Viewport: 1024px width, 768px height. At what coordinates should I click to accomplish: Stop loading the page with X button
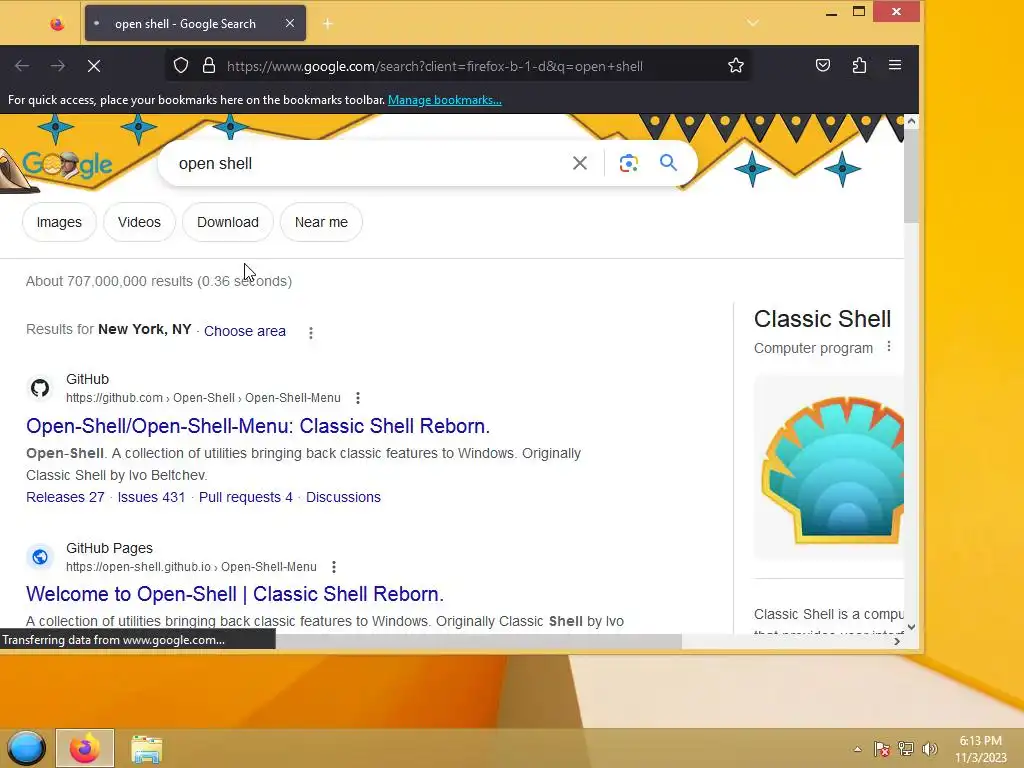94,65
